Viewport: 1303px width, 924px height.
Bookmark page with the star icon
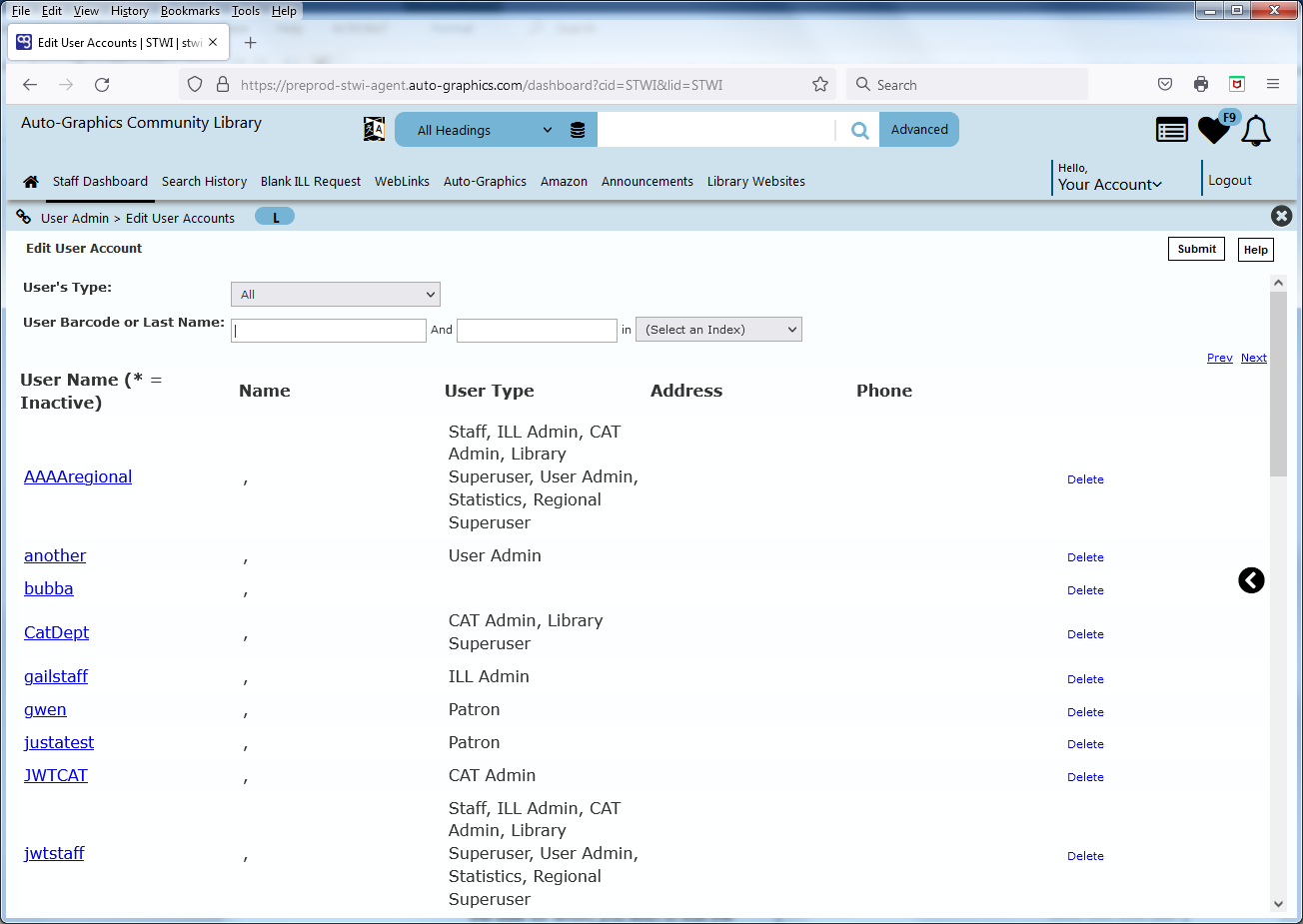click(820, 85)
